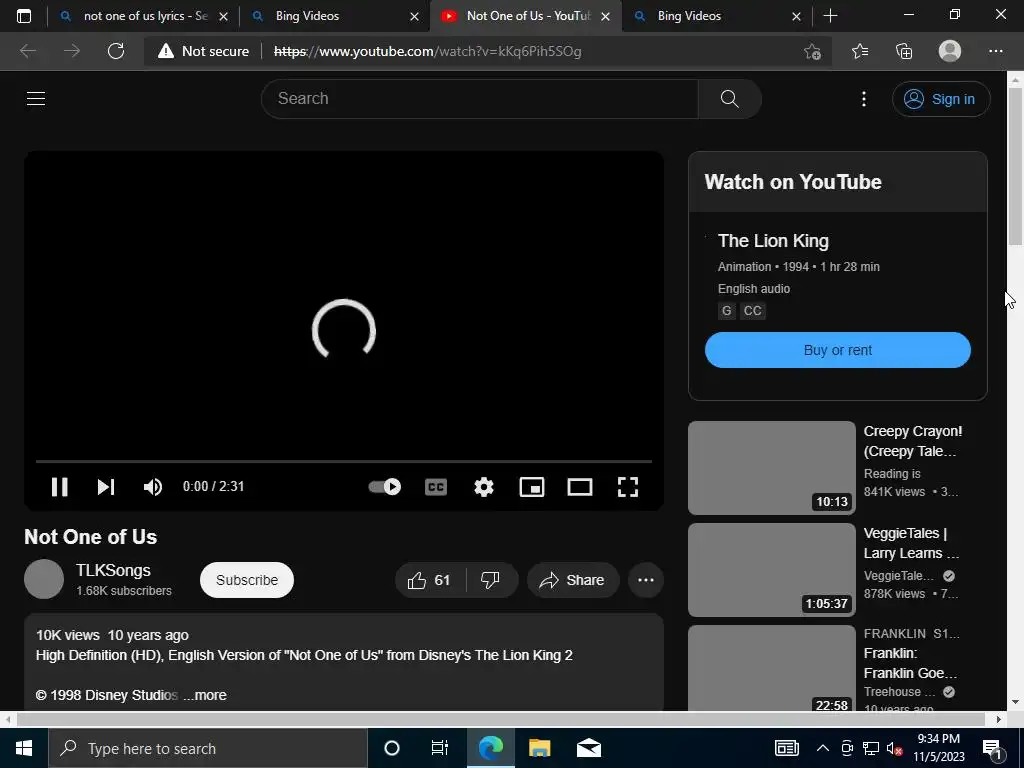
Task: Like the video with 61 likes
Action: 430,580
